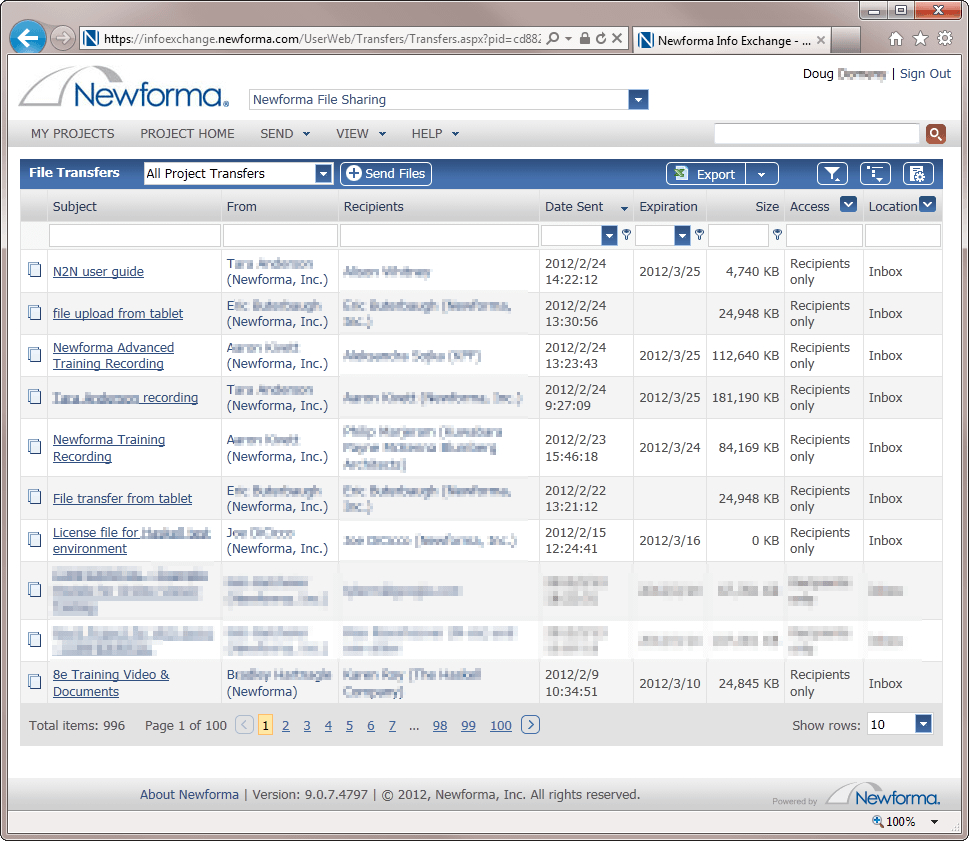Open the Location column dropdown
This screenshot has height=841, width=969.
927,204
